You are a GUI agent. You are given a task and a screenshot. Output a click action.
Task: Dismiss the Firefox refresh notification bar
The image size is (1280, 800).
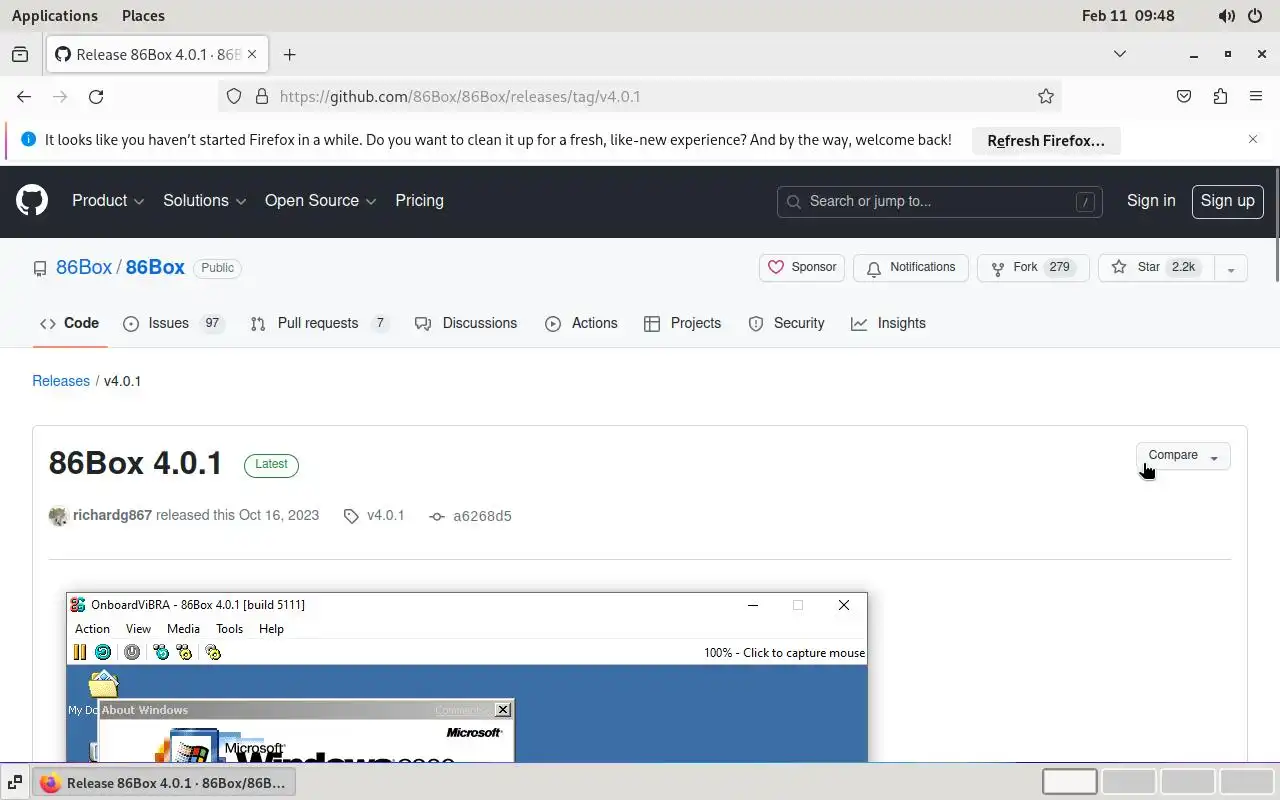coord(1253,139)
